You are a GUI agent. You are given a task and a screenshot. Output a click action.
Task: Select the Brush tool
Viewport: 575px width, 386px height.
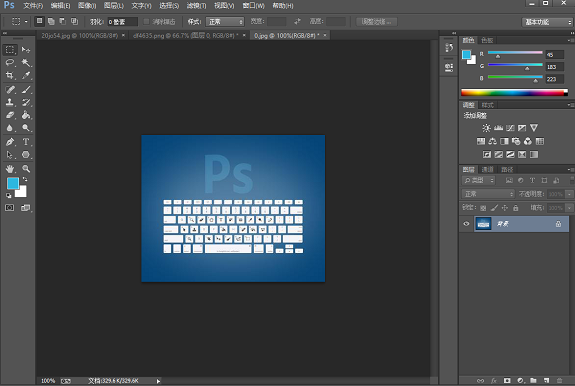tap(26, 89)
